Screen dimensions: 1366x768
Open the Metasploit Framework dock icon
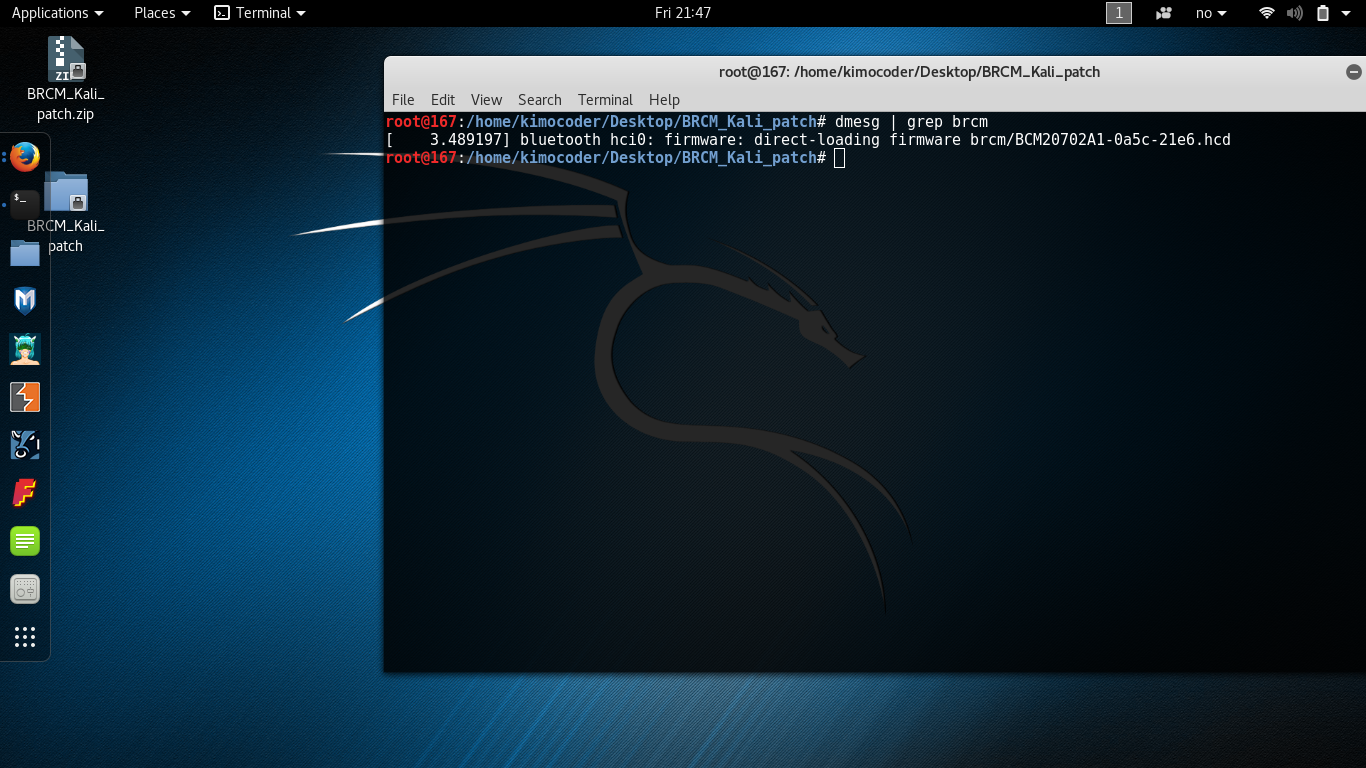click(x=25, y=301)
